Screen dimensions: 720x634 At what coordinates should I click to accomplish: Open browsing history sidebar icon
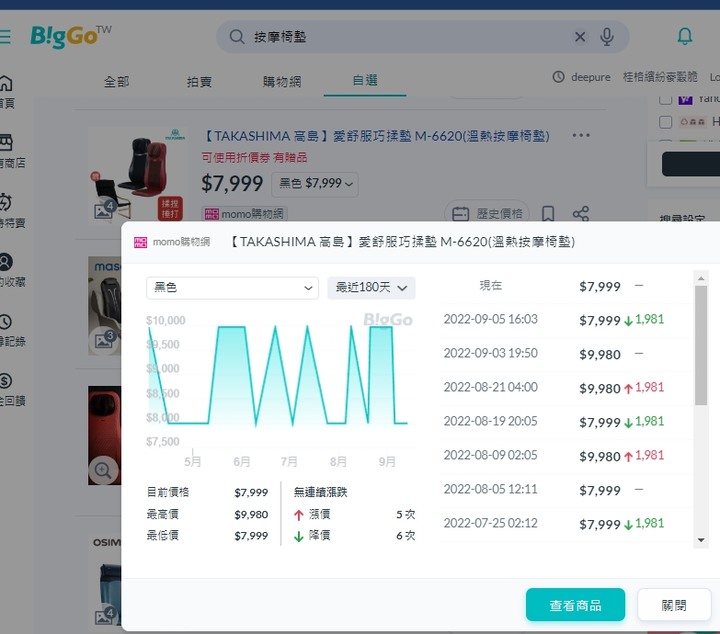pyautogui.click(x=5, y=321)
